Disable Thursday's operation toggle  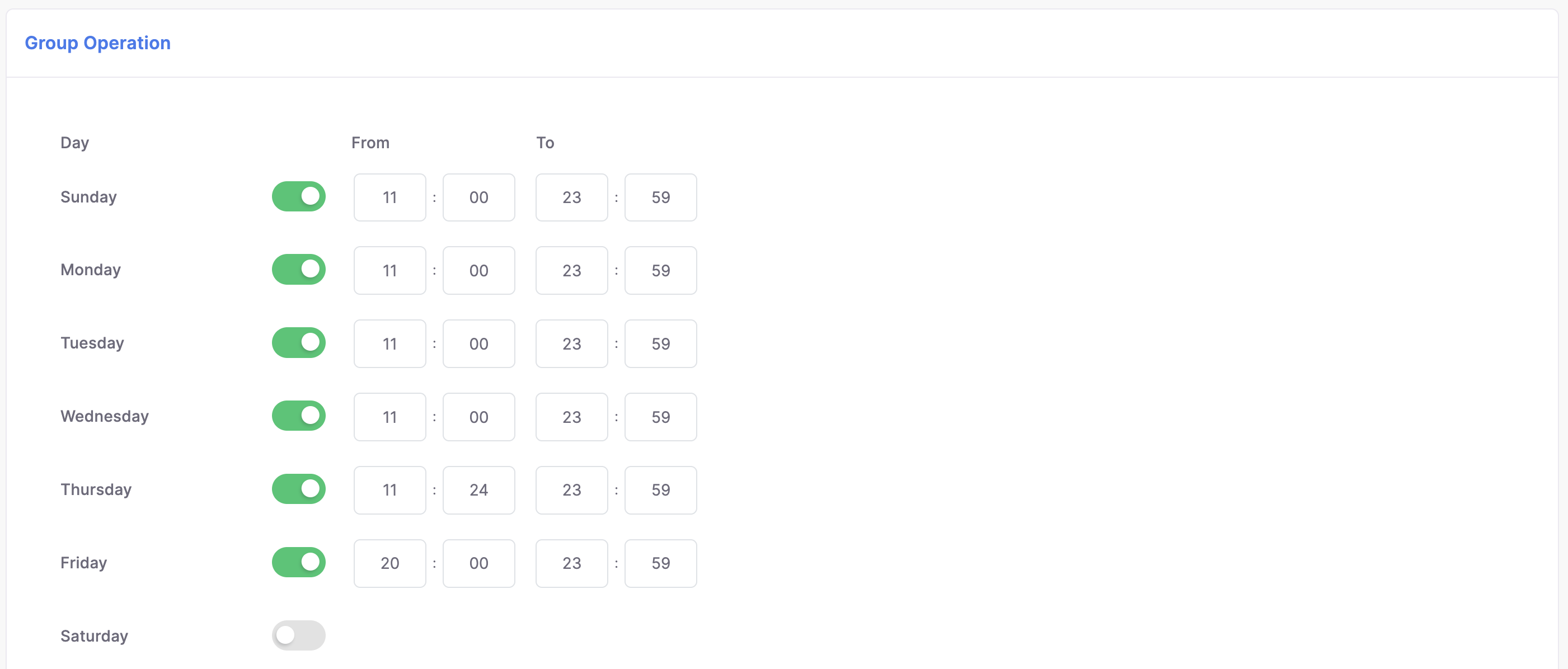(298, 489)
